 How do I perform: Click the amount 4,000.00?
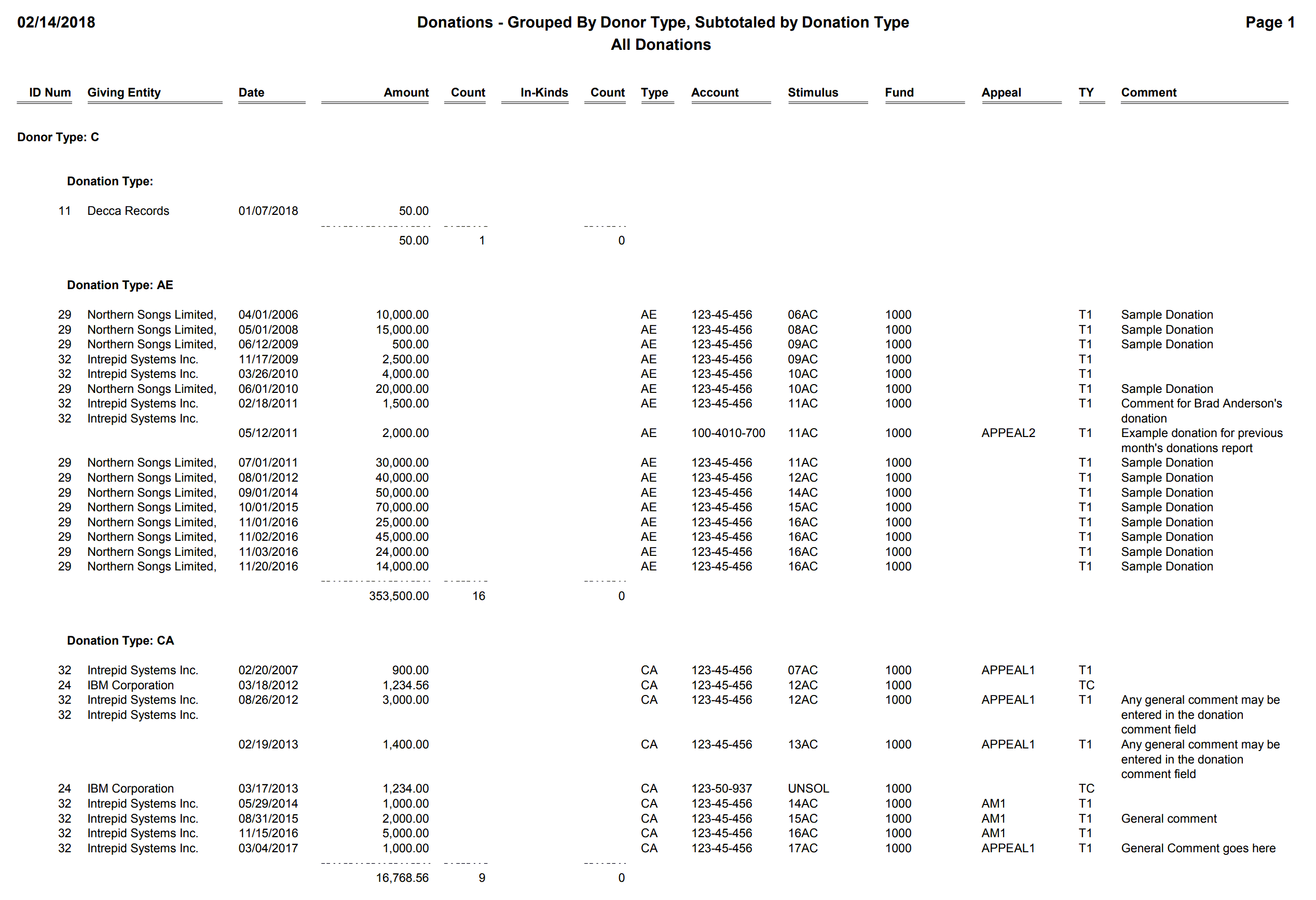coord(405,374)
